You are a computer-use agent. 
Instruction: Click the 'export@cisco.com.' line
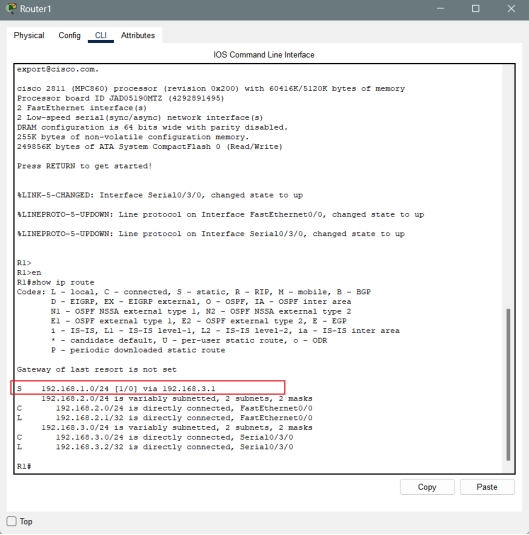pyautogui.click(x=58, y=69)
